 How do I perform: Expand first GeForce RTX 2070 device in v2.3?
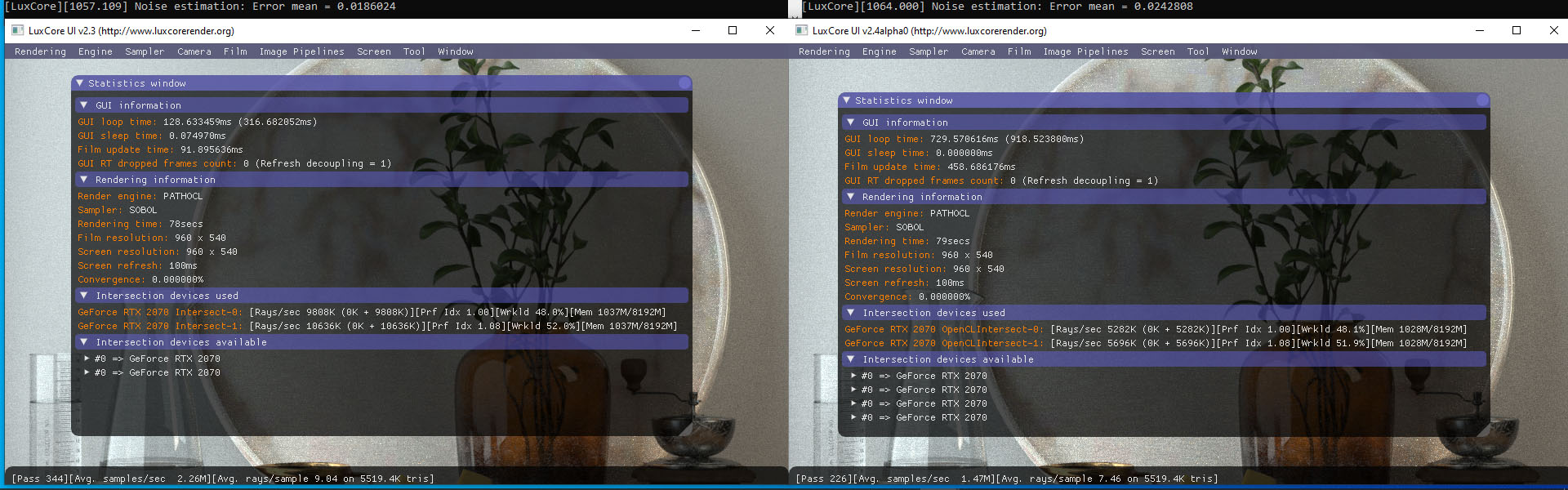[87, 359]
